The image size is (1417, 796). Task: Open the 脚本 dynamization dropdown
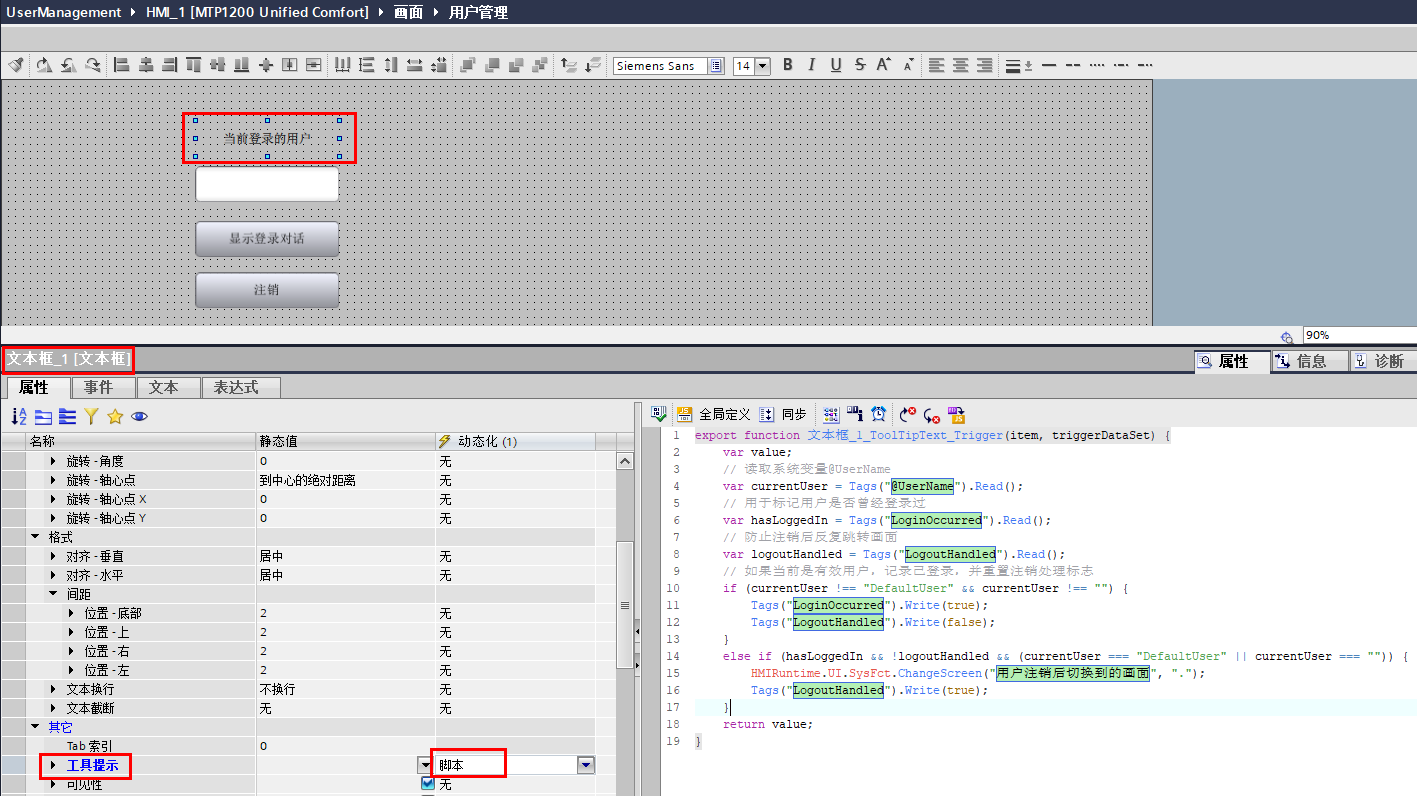[x=586, y=765]
